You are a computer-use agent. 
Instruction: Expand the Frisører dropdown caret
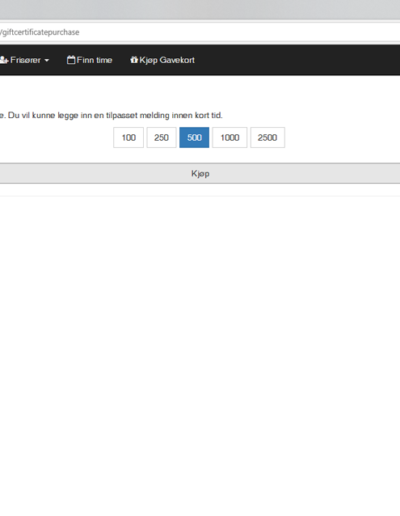point(47,60)
